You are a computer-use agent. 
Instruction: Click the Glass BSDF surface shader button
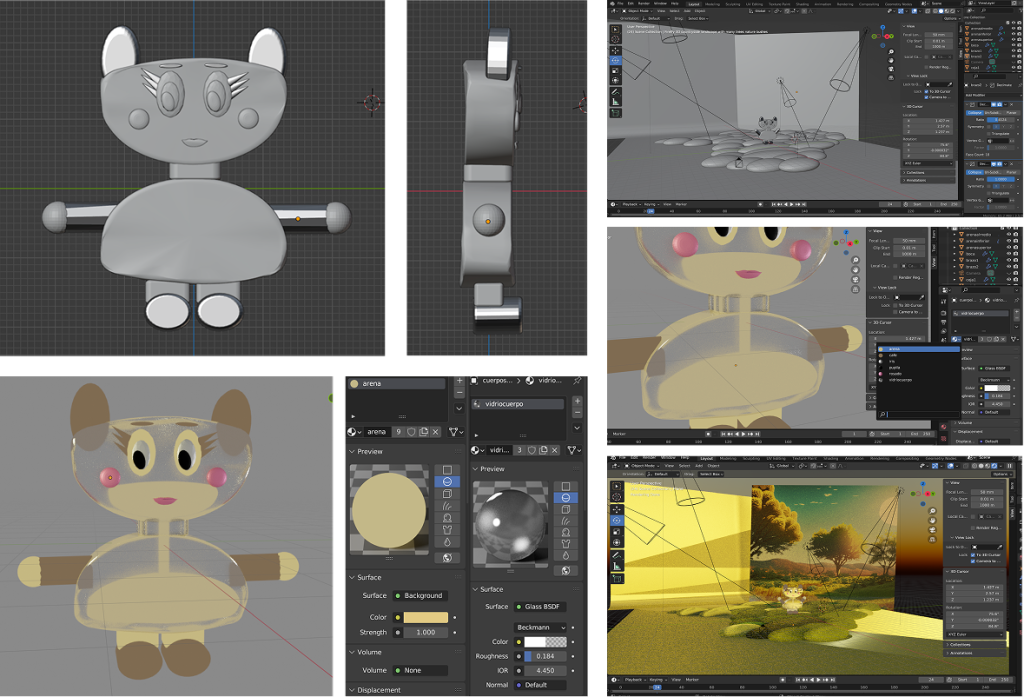point(540,606)
